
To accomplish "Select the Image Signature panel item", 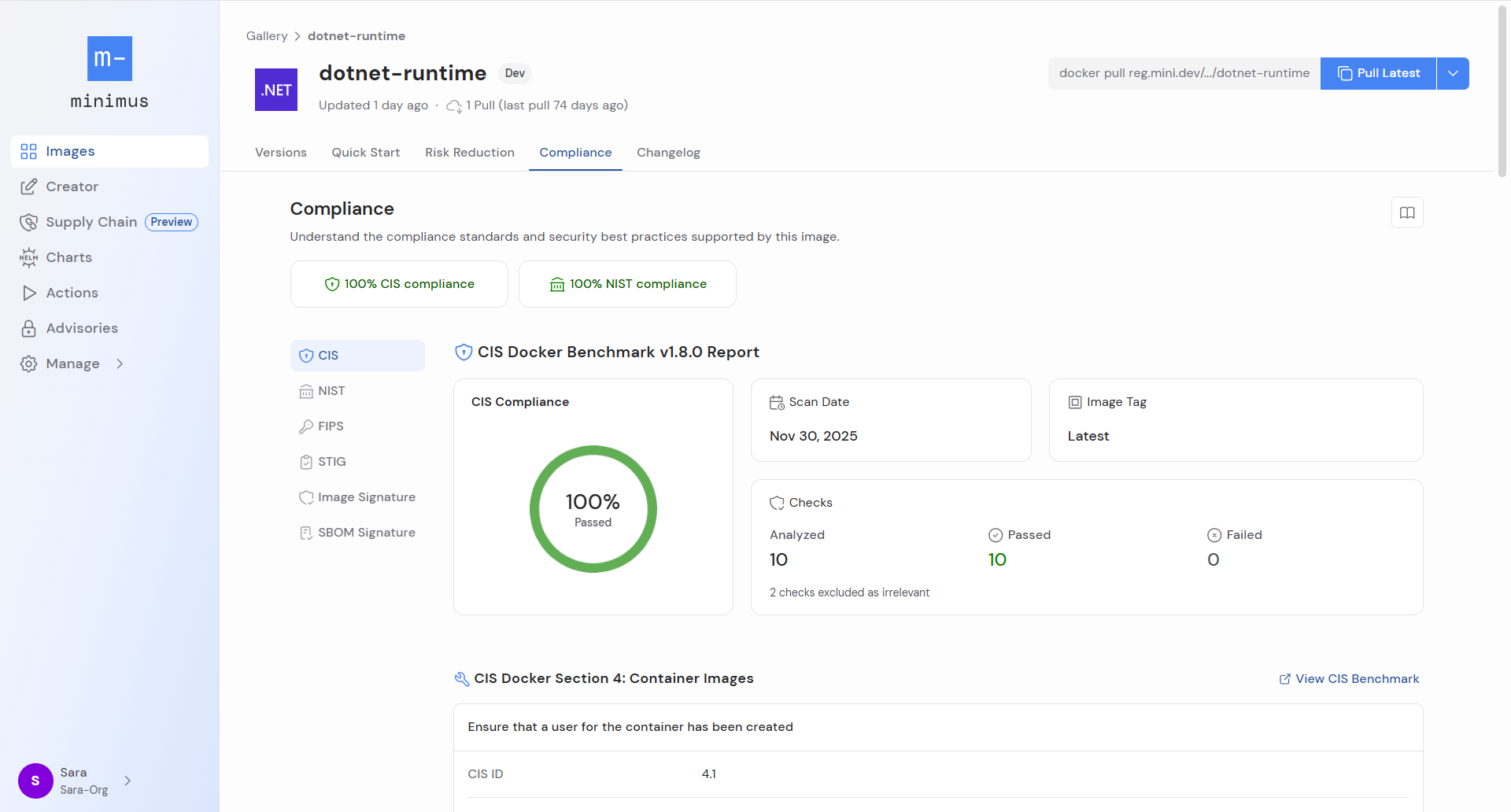I will 366,497.
